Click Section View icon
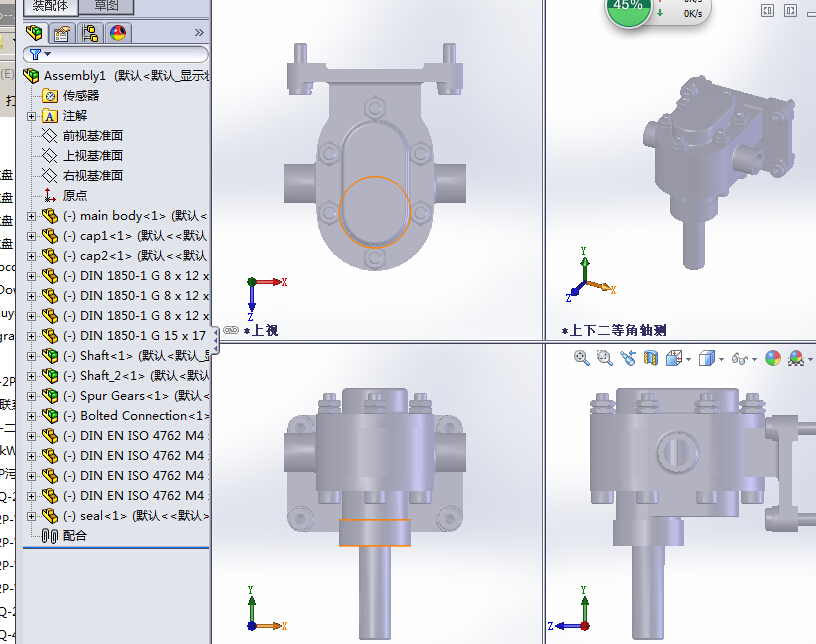This screenshot has height=644, width=816. tap(651, 358)
